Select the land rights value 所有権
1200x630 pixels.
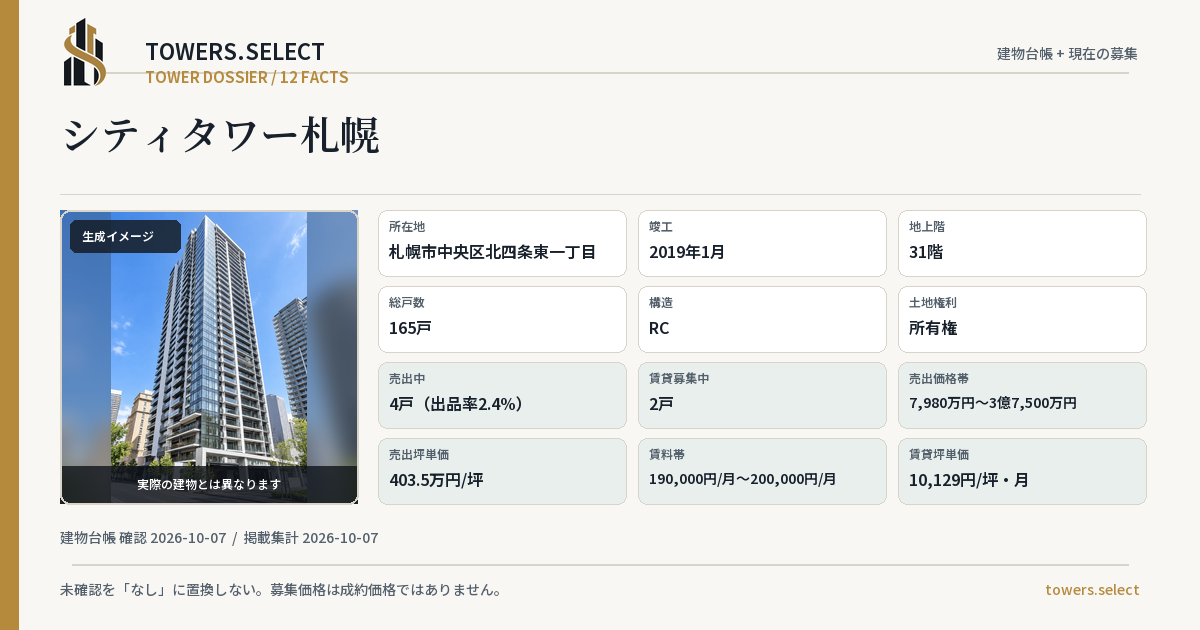[x=933, y=328]
